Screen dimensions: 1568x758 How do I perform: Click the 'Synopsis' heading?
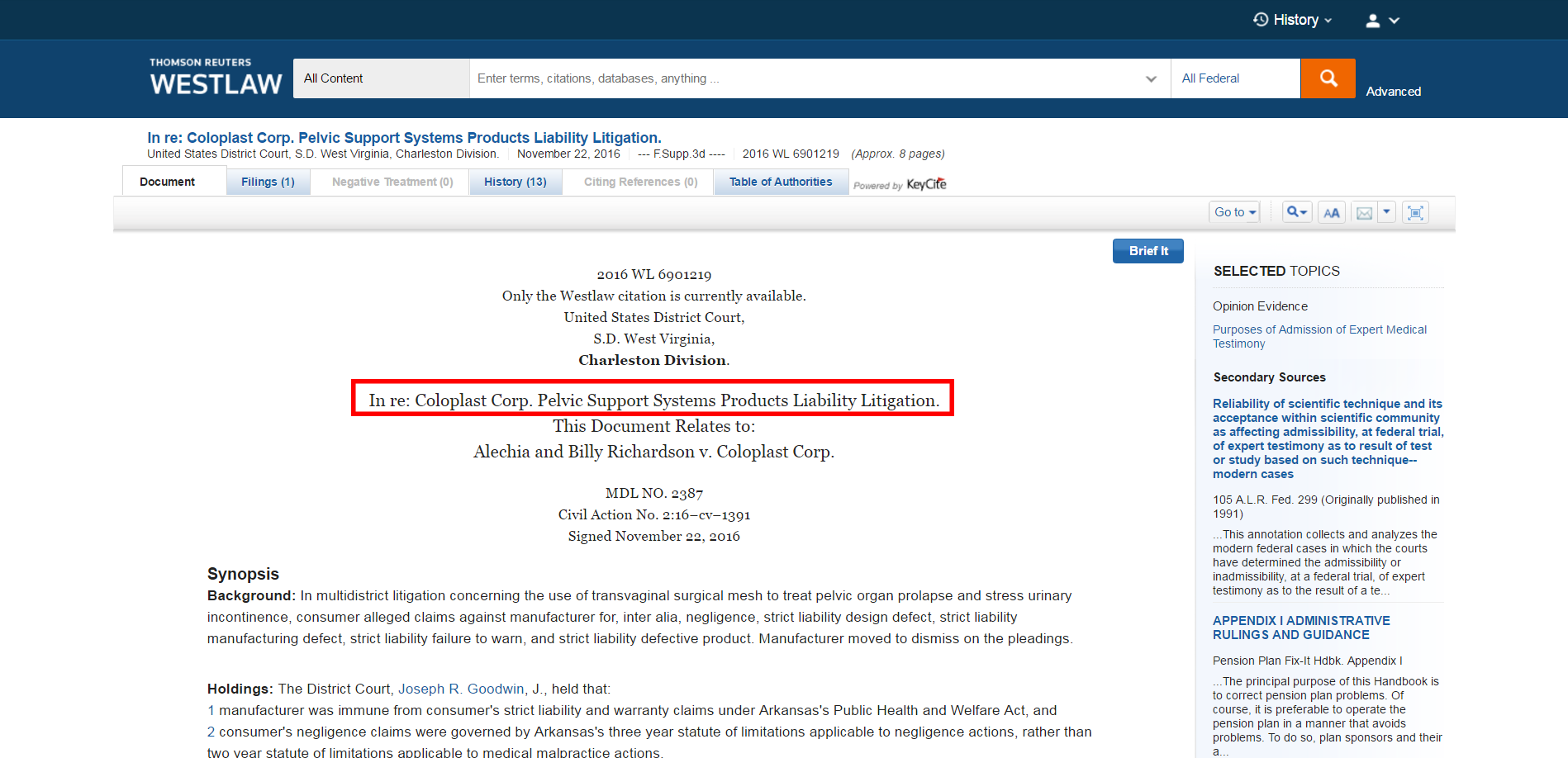click(x=243, y=574)
